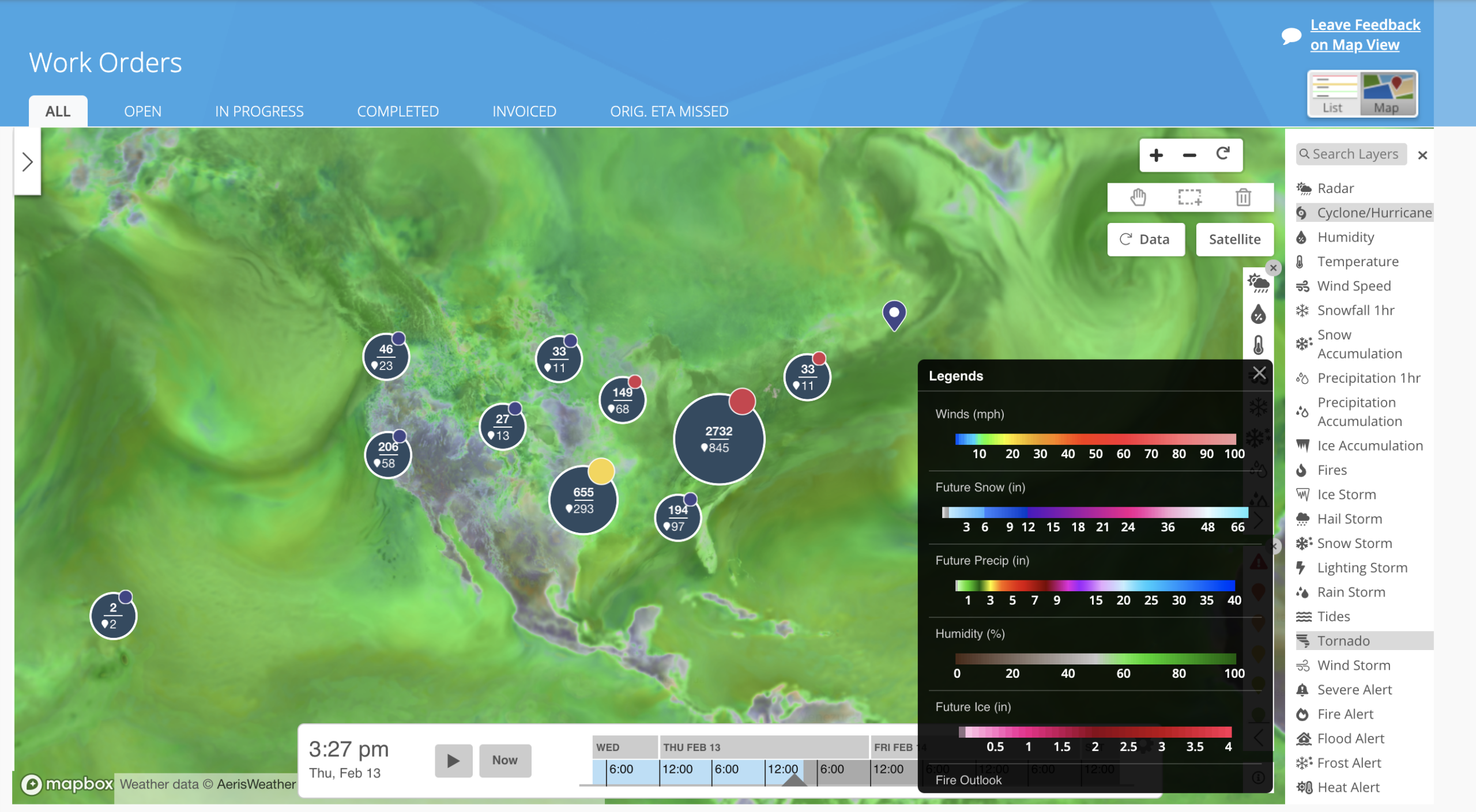Image resolution: width=1476 pixels, height=812 pixels.
Task: Enable the Wind Speed layer
Action: (x=1353, y=286)
